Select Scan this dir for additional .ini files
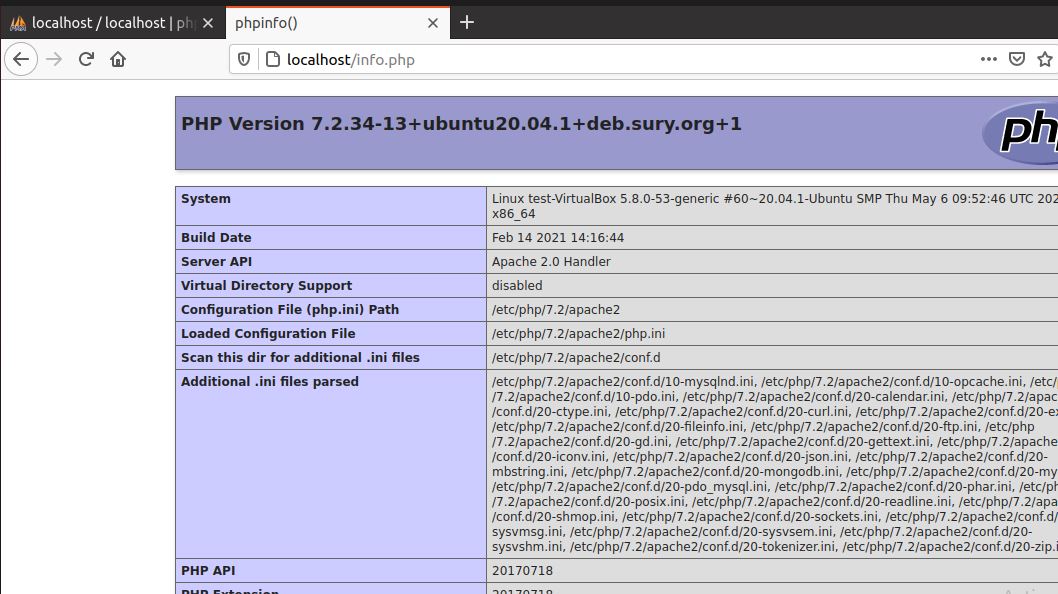The height and width of the screenshot is (594, 1058). coord(300,358)
